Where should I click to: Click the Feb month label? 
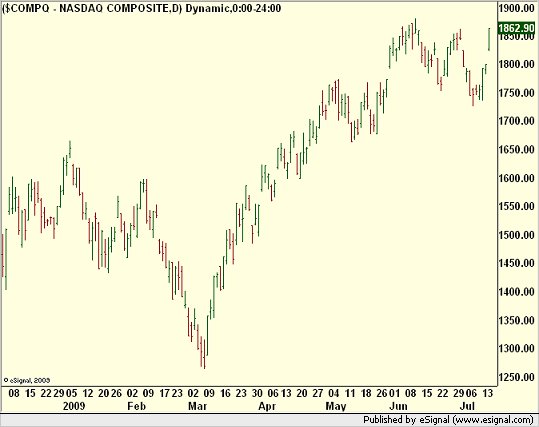coord(136,406)
